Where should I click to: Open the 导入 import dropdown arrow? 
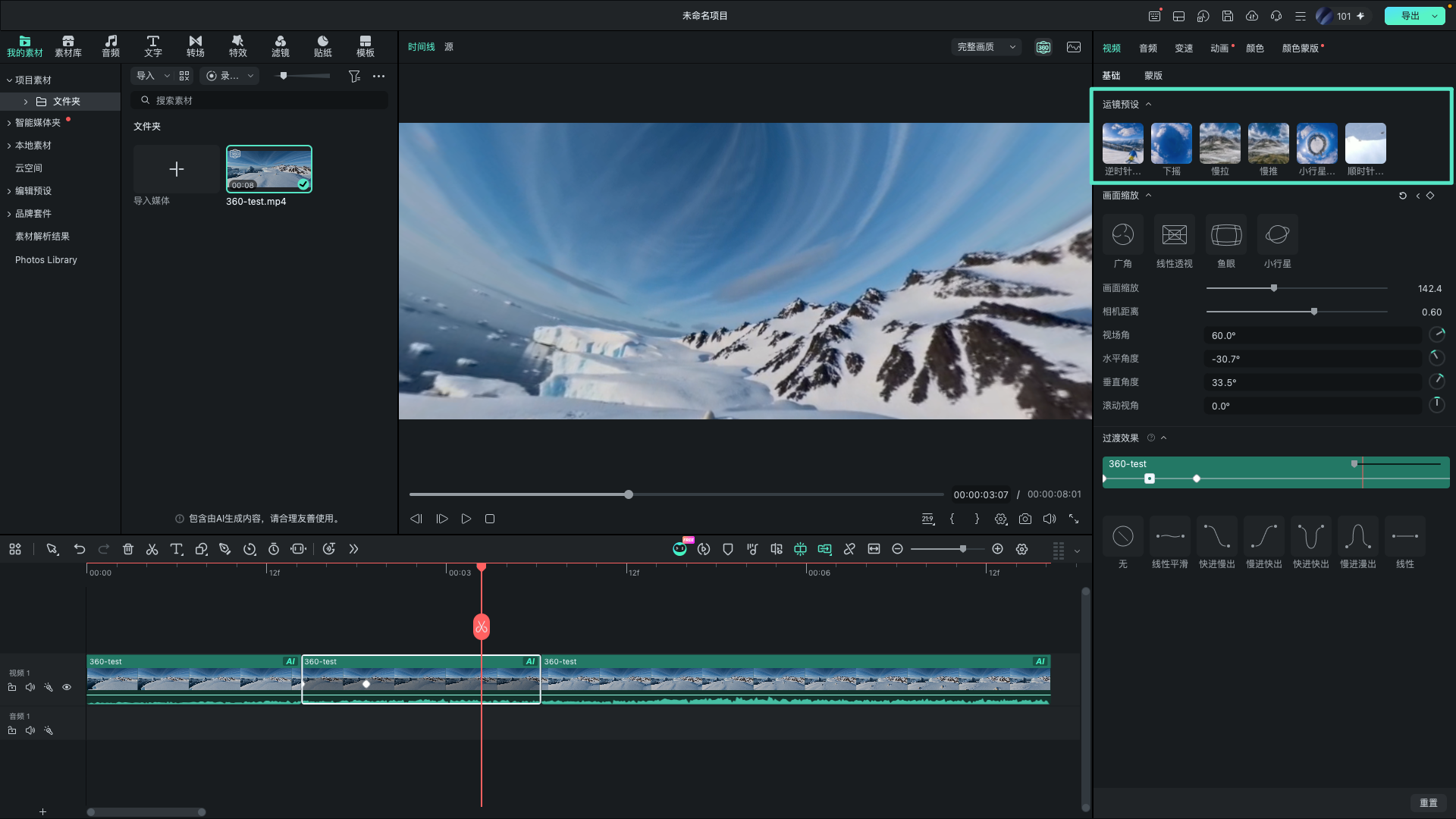pyautogui.click(x=167, y=76)
